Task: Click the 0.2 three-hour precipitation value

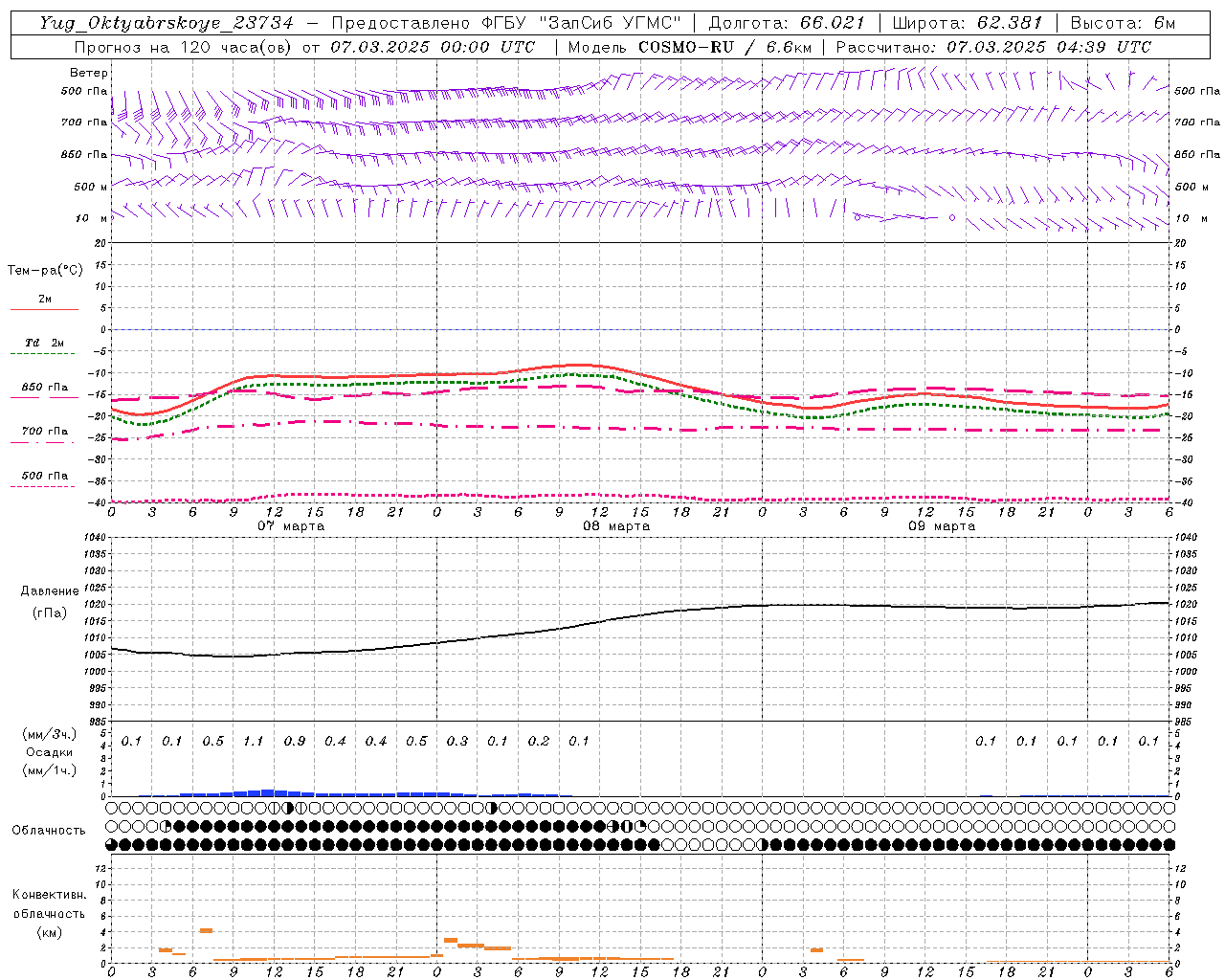Action: [x=538, y=742]
